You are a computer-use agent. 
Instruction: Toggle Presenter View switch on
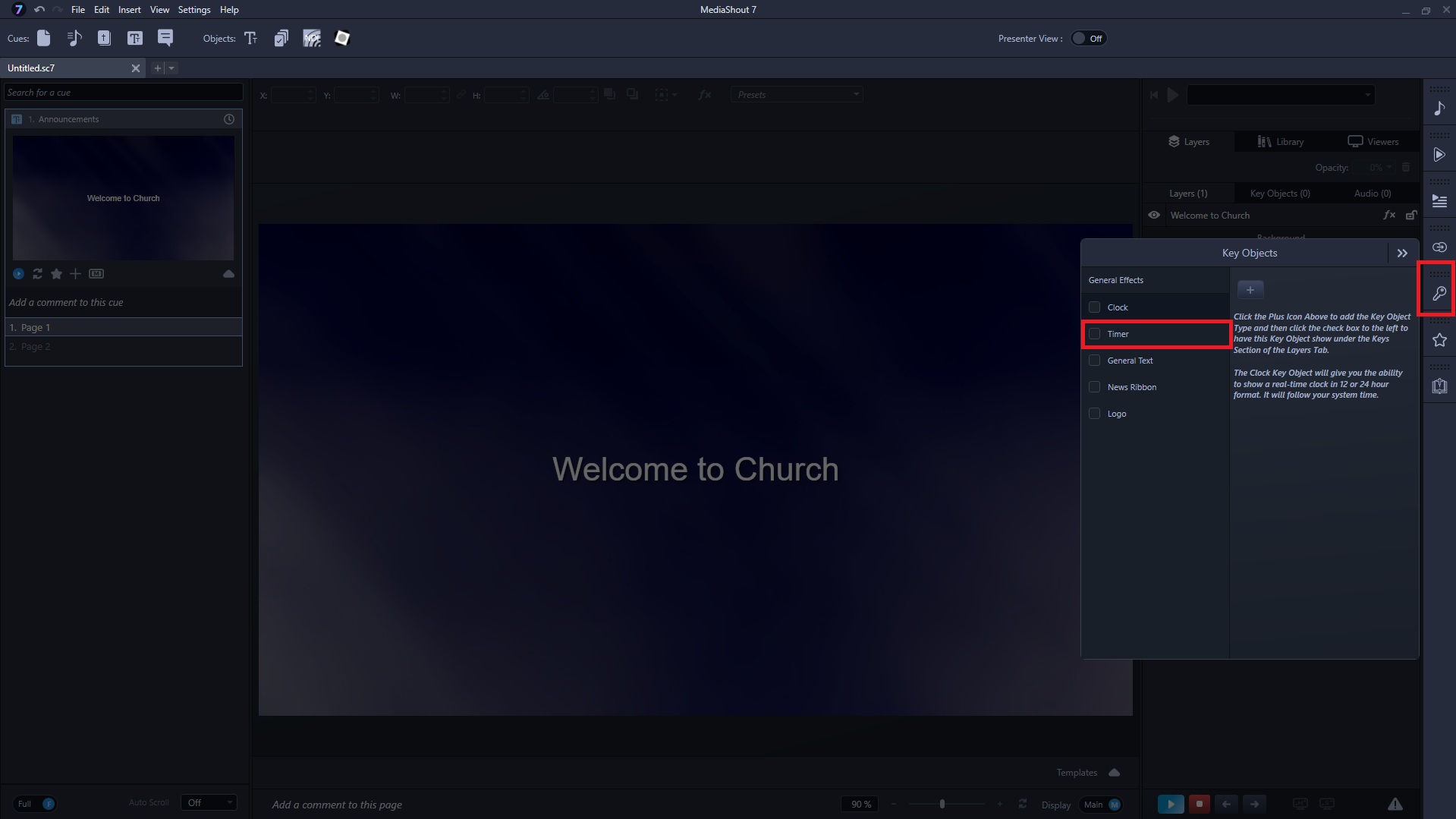[1087, 39]
